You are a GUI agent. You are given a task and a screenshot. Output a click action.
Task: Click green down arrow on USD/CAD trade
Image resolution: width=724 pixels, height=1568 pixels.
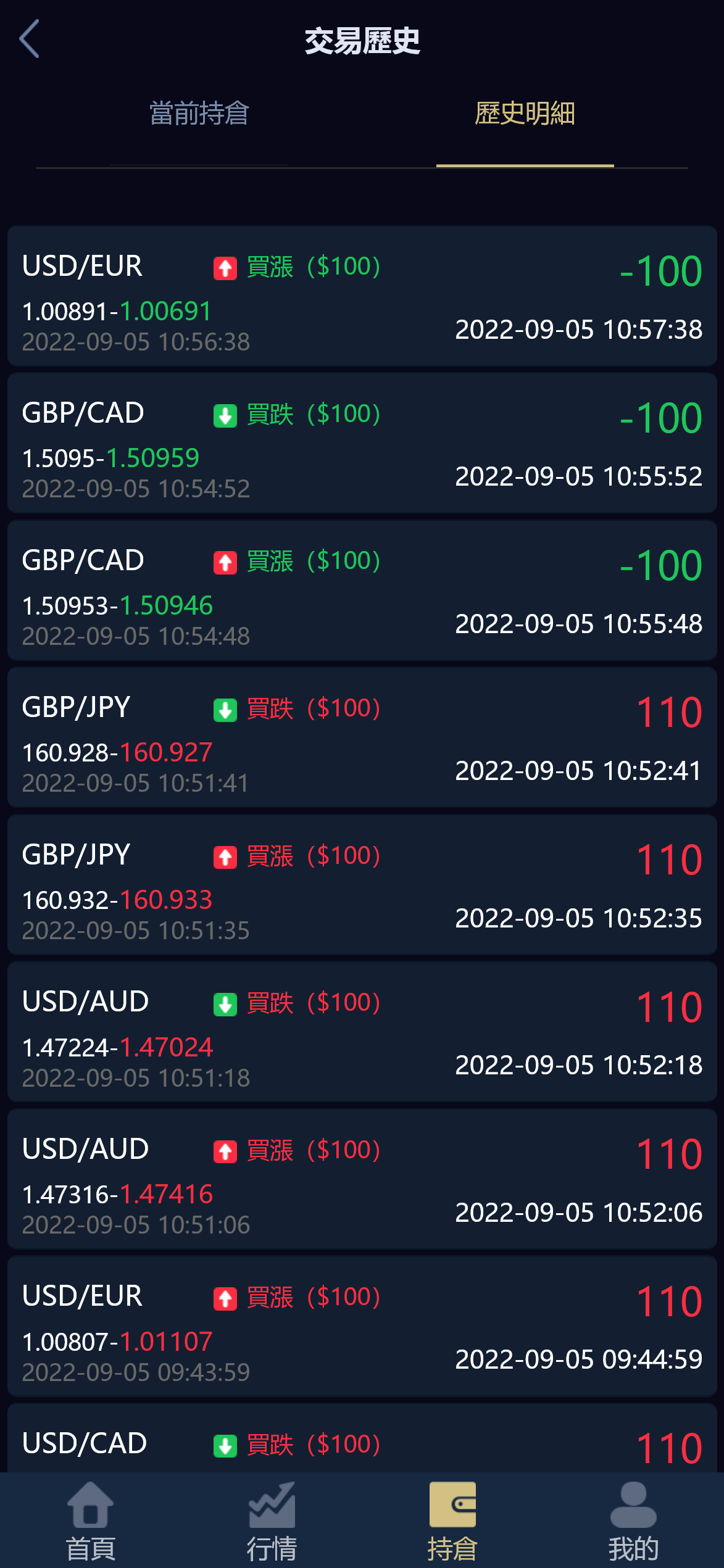(x=225, y=1446)
